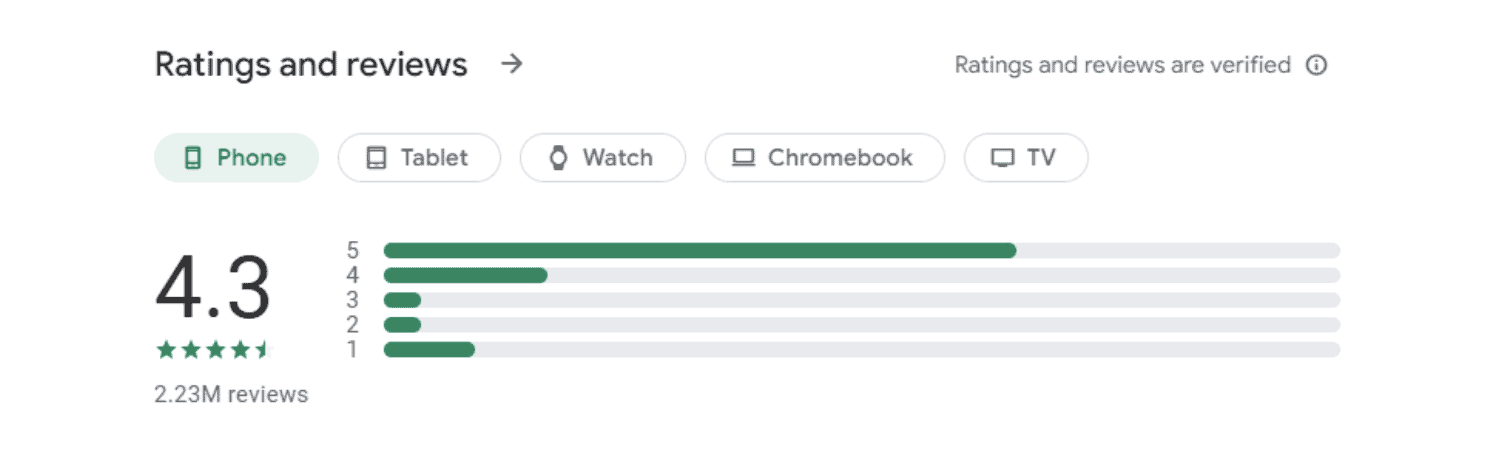Screen dimensions: 1504x466
Task: Click the Ratings and reviews are verified text
Action: pyautogui.click(x=1123, y=65)
